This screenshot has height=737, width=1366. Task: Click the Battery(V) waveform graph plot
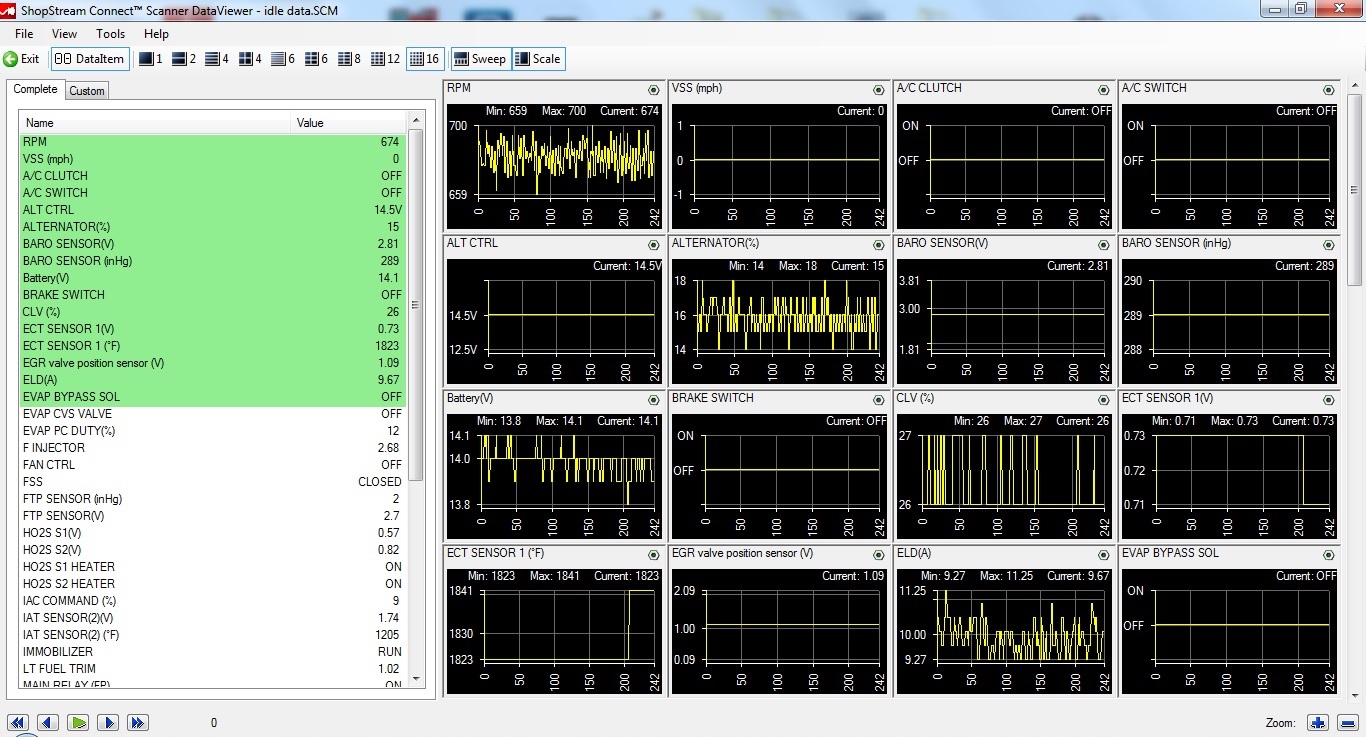[553, 476]
